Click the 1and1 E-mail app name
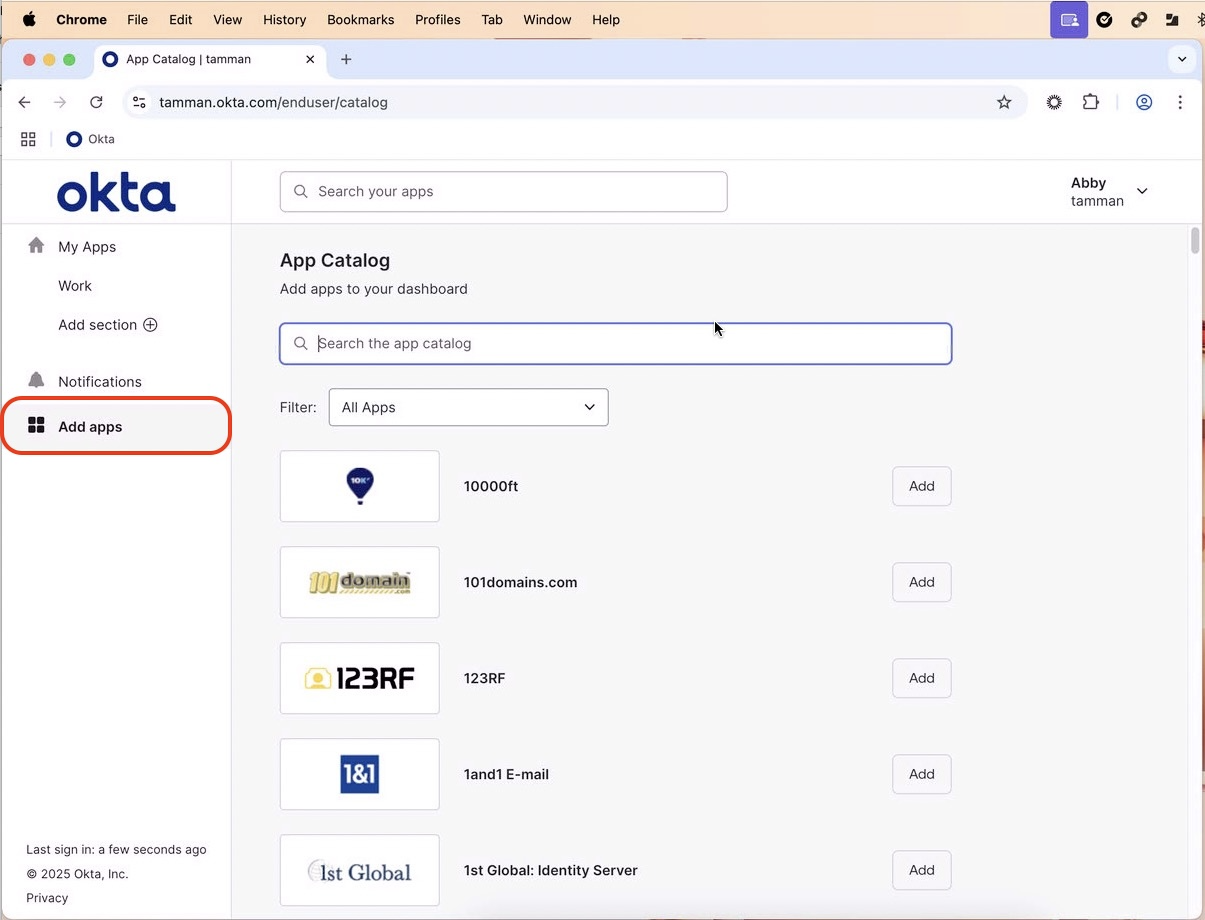Screen dimensions: 1205x920 click(x=506, y=775)
